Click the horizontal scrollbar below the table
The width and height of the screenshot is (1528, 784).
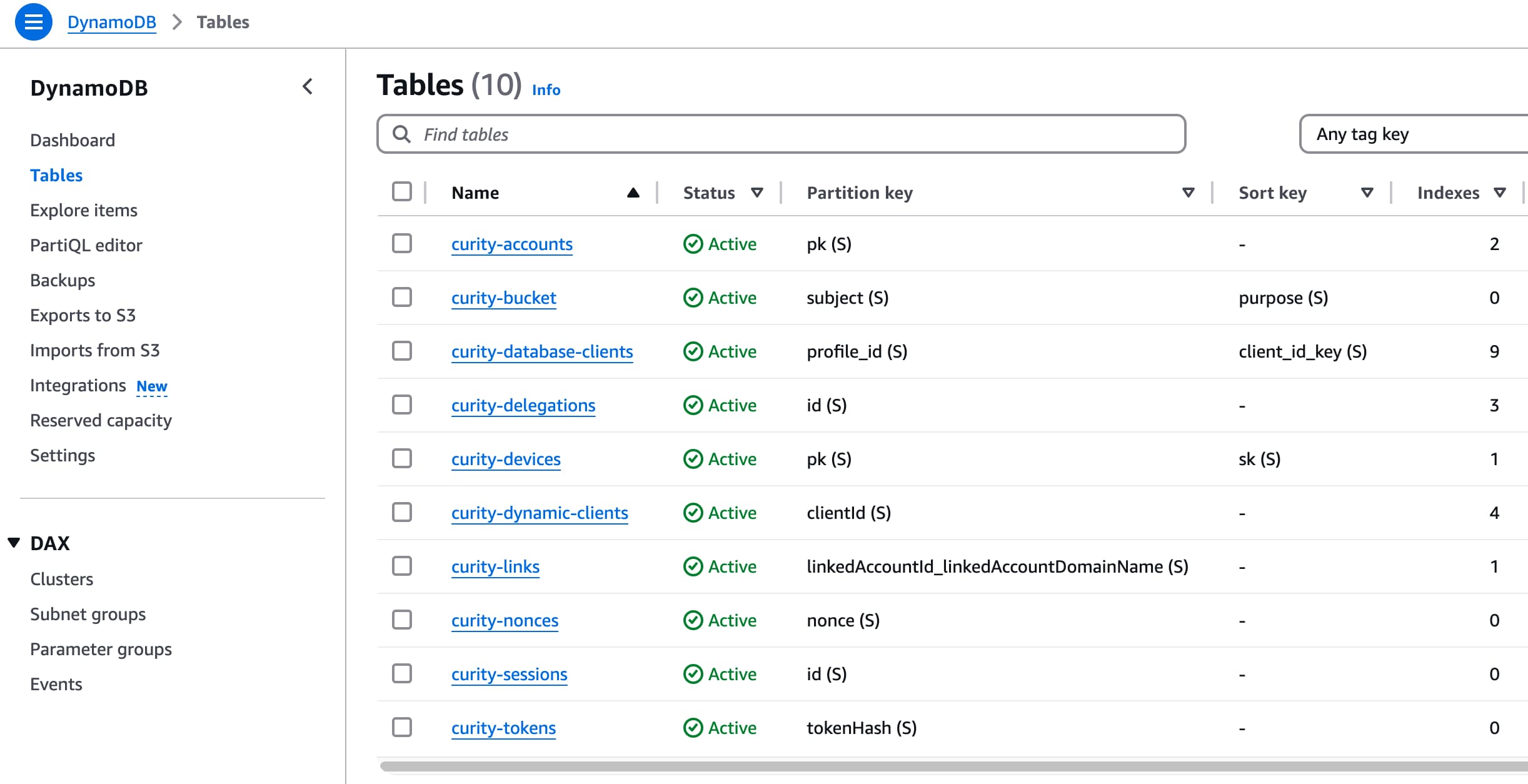click(953, 766)
